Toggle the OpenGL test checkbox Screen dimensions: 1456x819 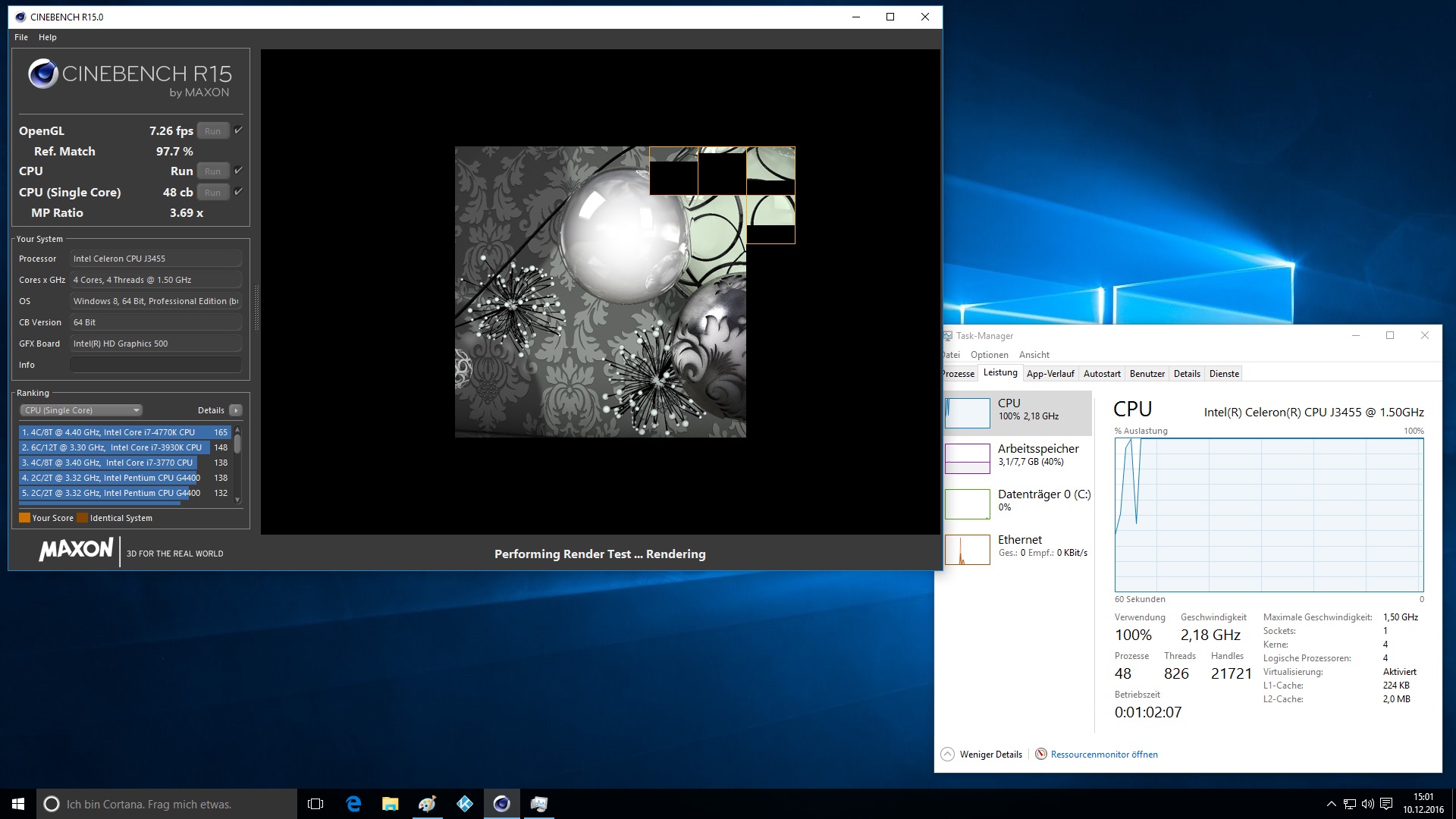(238, 130)
